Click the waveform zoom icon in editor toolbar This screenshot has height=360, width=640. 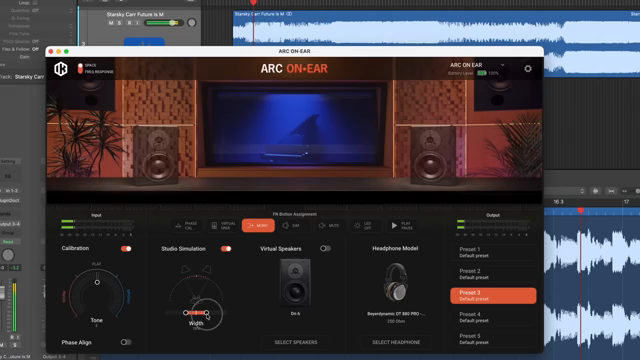pyautogui.click(x=596, y=191)
